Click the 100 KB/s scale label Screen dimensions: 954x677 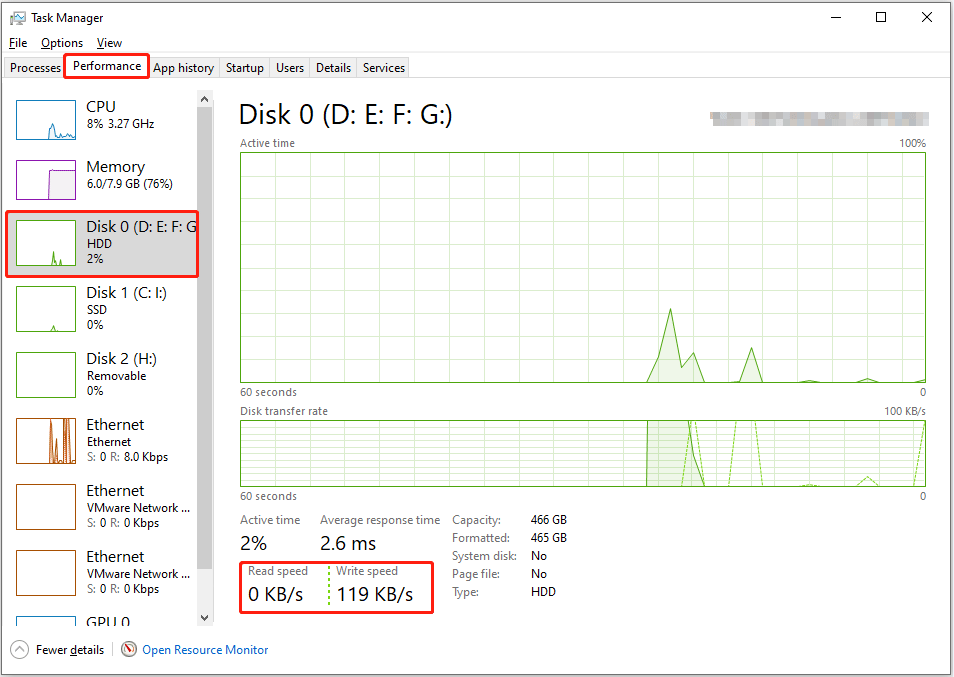click(905, 411)
